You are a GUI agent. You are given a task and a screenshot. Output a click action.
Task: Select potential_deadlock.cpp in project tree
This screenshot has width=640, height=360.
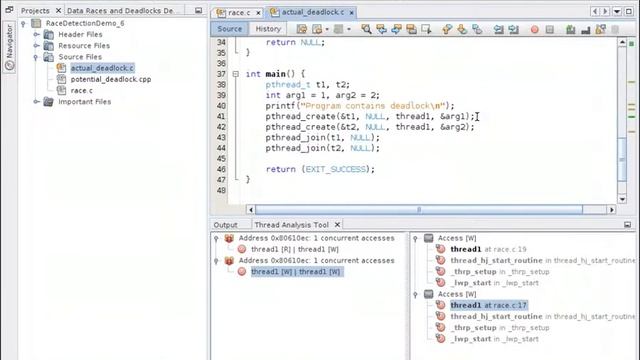[x=111, y=79]
